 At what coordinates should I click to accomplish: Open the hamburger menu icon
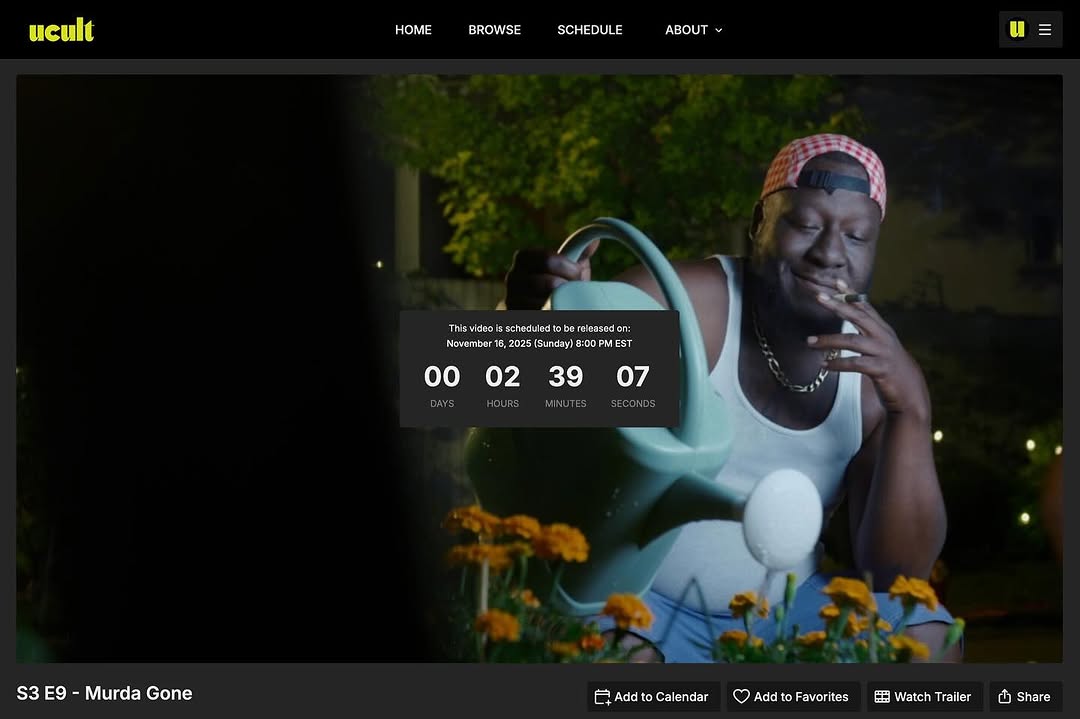click(x=1045, y=30)
